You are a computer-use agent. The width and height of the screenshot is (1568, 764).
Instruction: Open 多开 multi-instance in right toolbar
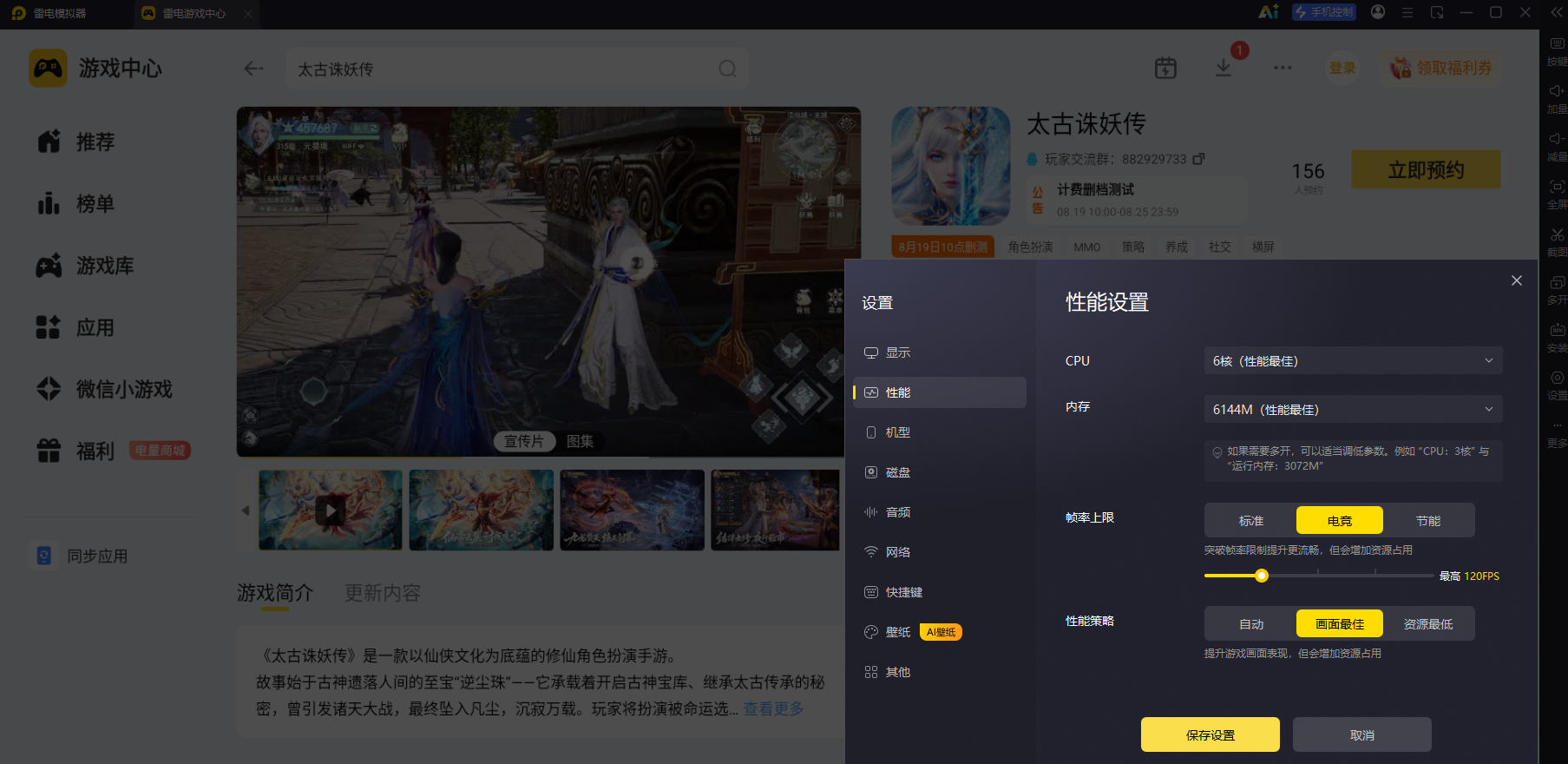click(1557, 289)
